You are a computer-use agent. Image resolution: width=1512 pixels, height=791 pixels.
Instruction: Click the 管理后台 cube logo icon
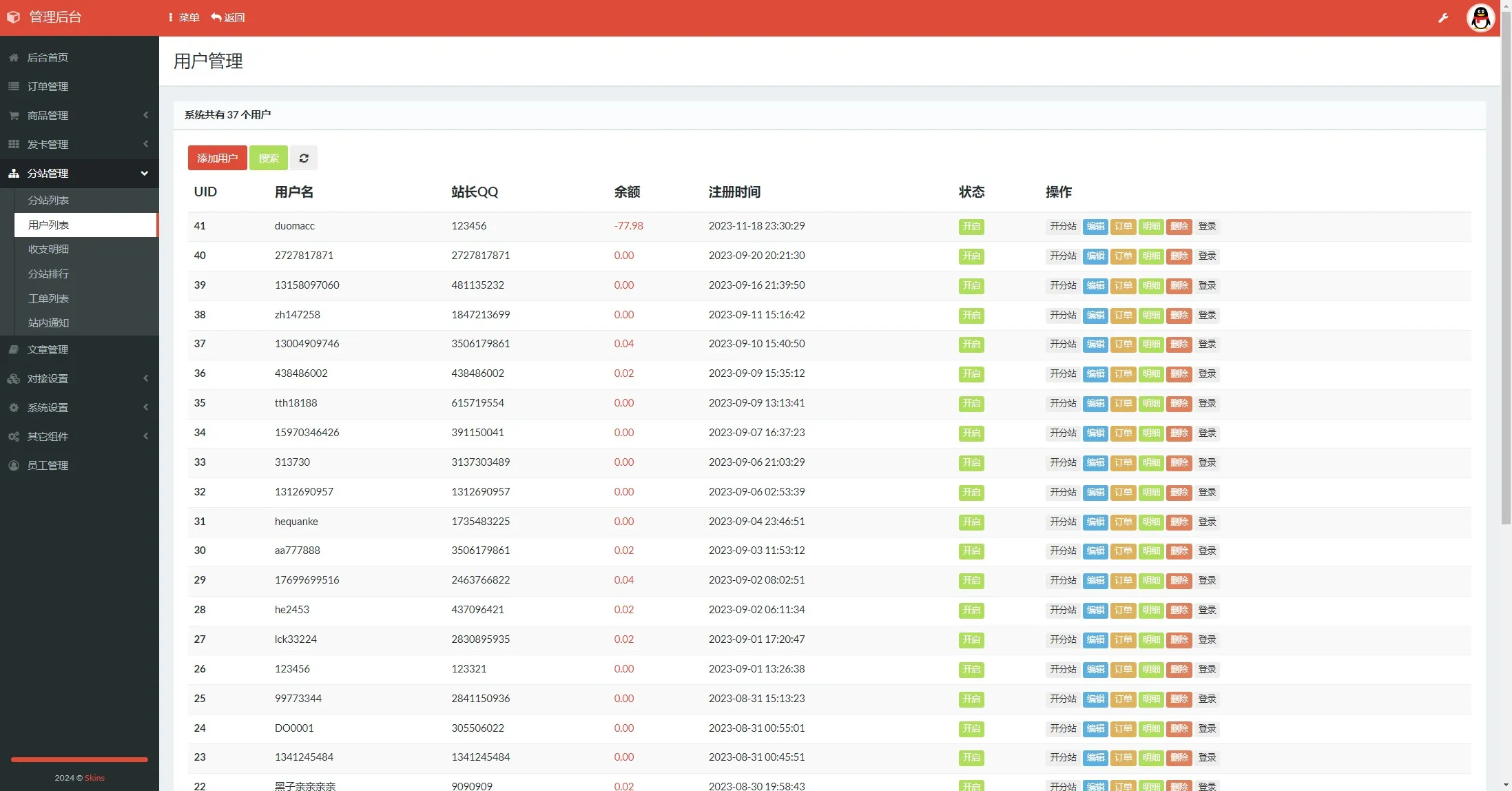click(x=13, y=17)
